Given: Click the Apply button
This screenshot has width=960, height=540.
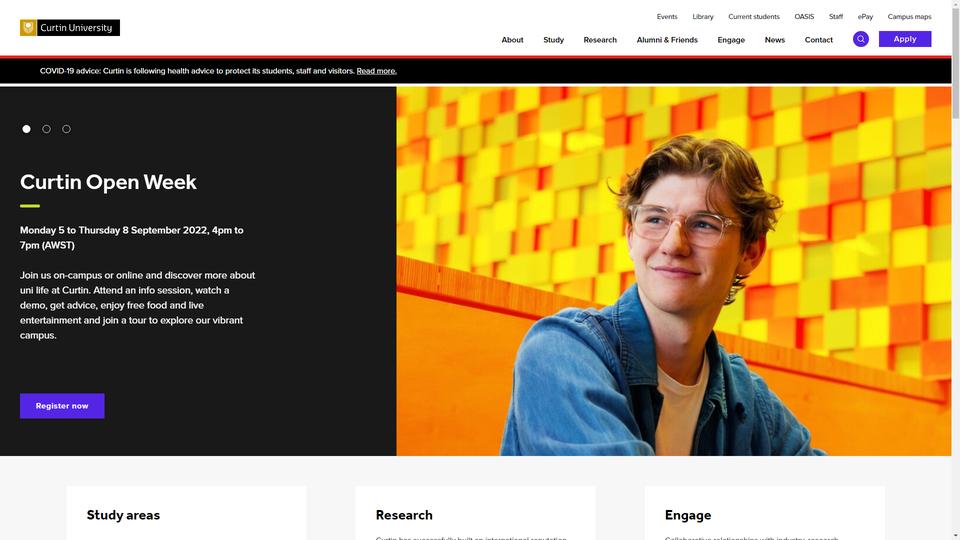Looking at the screenshot, I should pos(905,39).
